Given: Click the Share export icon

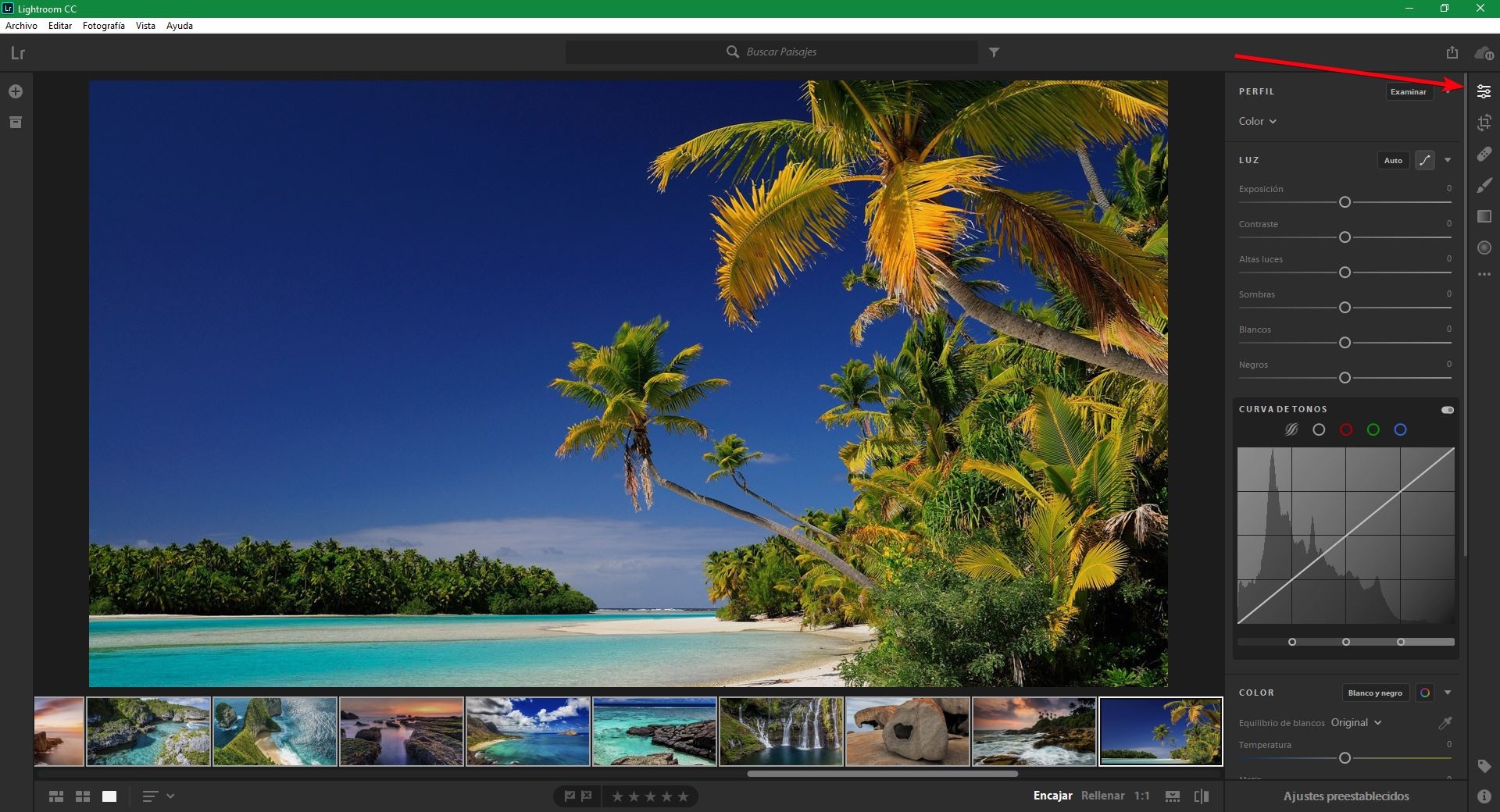Looking at the screenshot, I should click(x=1452, y=52).
